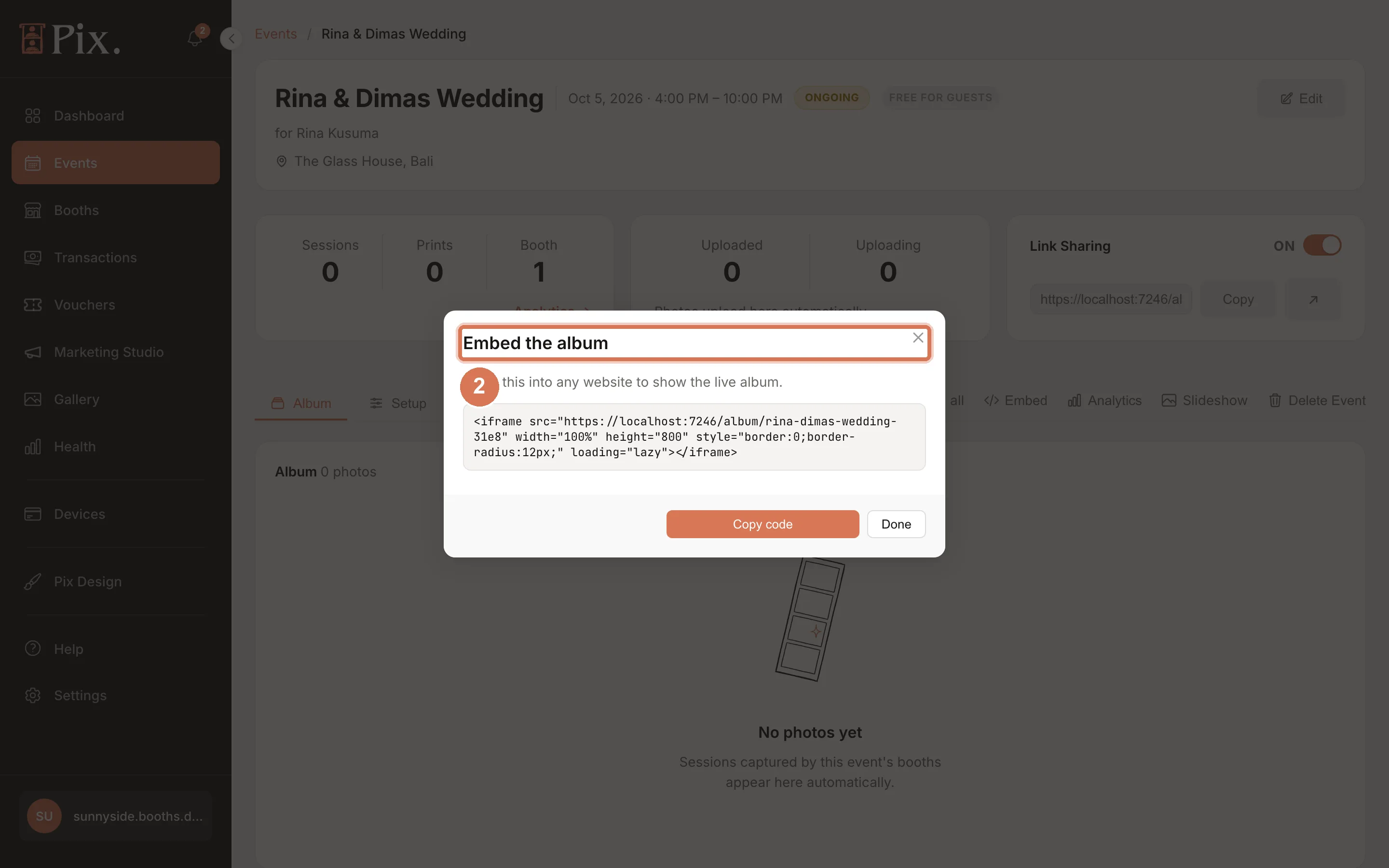Open album link in new tab arrow
1389x868 pixels.
[1313, 299]
